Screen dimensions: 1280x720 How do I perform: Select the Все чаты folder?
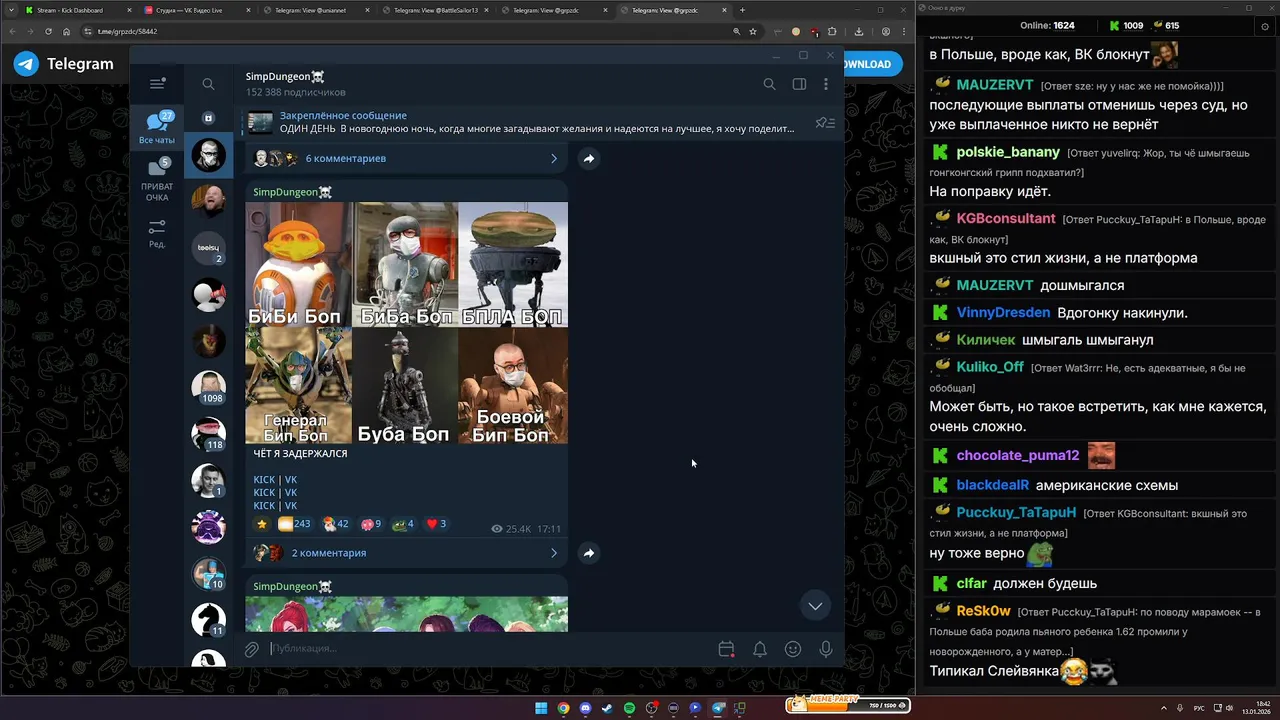pyautogui.click(x=157, y=128)
